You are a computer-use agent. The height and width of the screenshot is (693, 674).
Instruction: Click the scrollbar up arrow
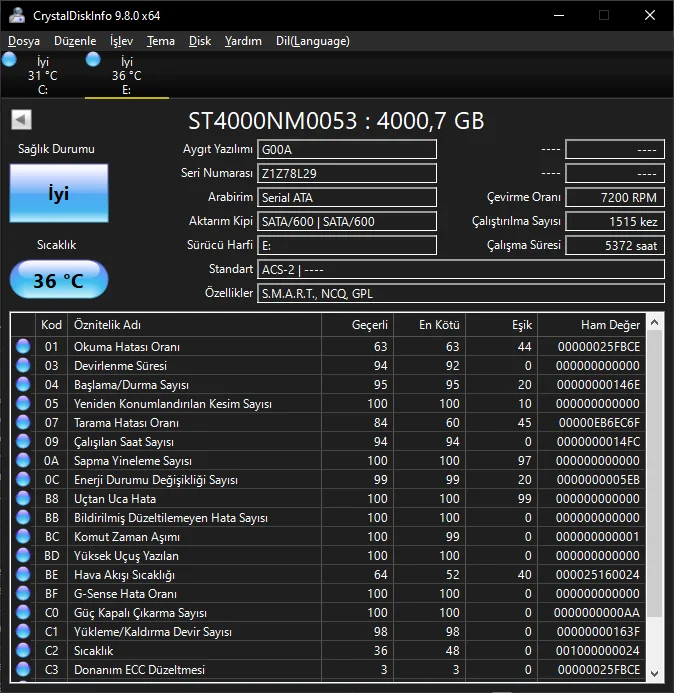point(655,323)
